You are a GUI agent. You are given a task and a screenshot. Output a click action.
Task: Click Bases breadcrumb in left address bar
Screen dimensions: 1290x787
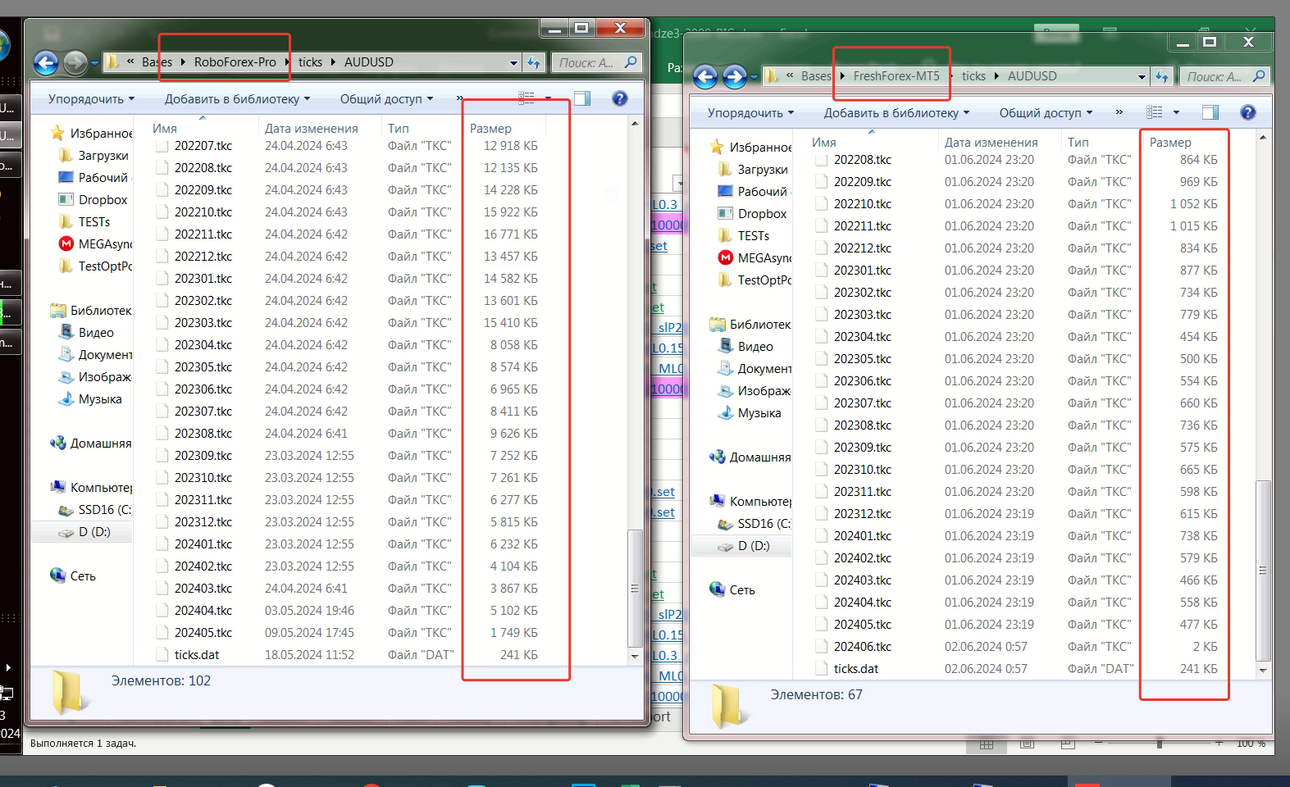(x=157, y=62)
